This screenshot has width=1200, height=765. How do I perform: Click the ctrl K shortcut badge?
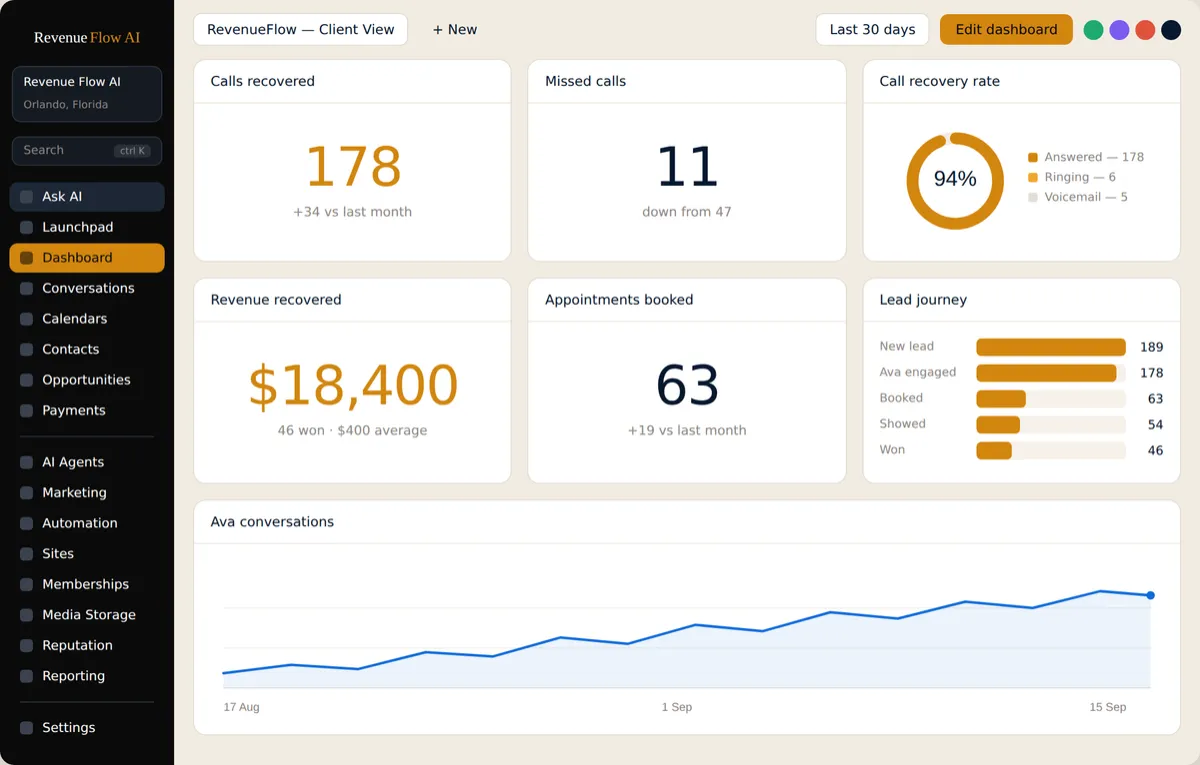pyautogui.click(x=132, y=151)
